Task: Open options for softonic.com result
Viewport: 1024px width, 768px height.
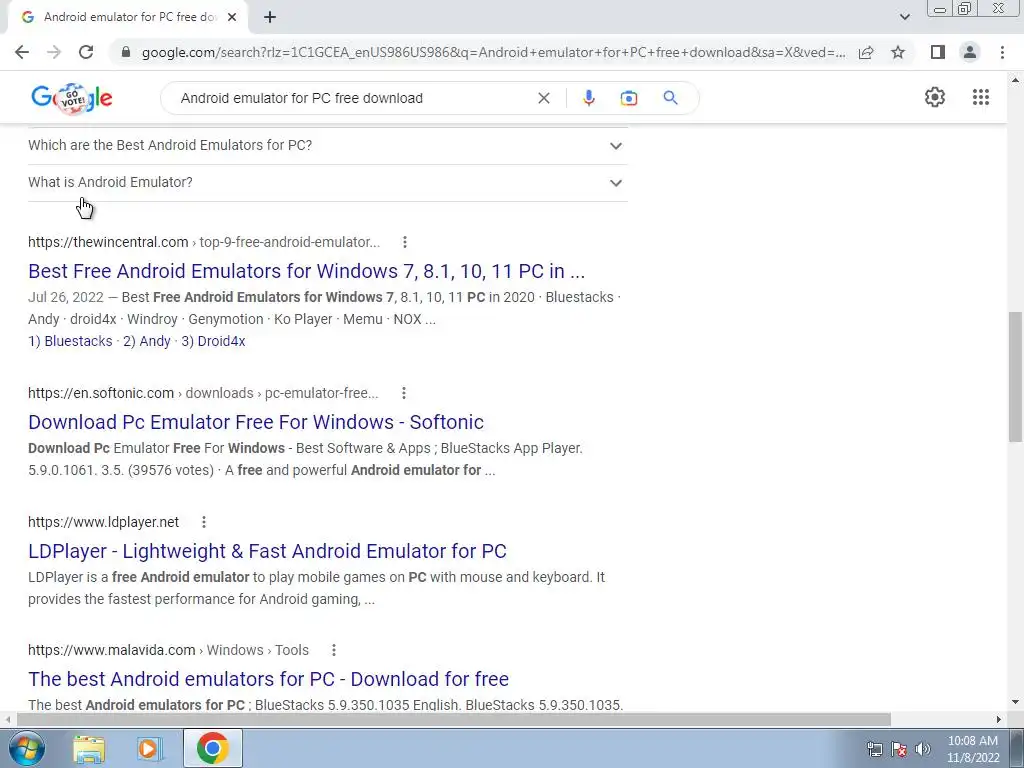Action: 404,393
